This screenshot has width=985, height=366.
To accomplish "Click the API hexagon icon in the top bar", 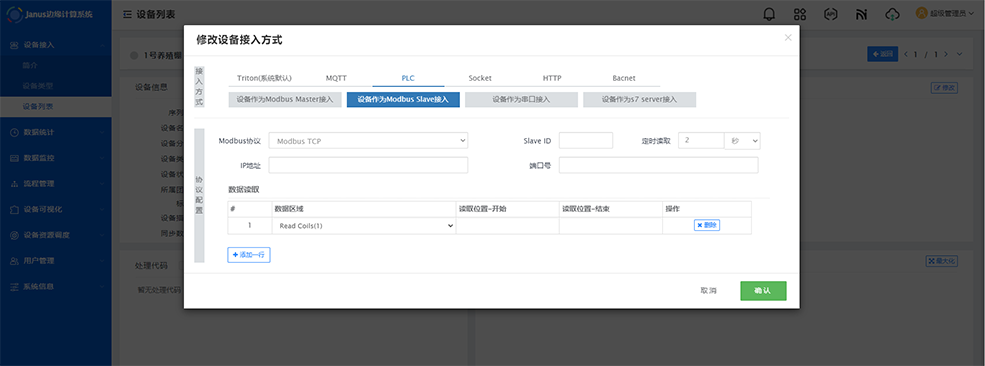I will [x=830, y=14].
